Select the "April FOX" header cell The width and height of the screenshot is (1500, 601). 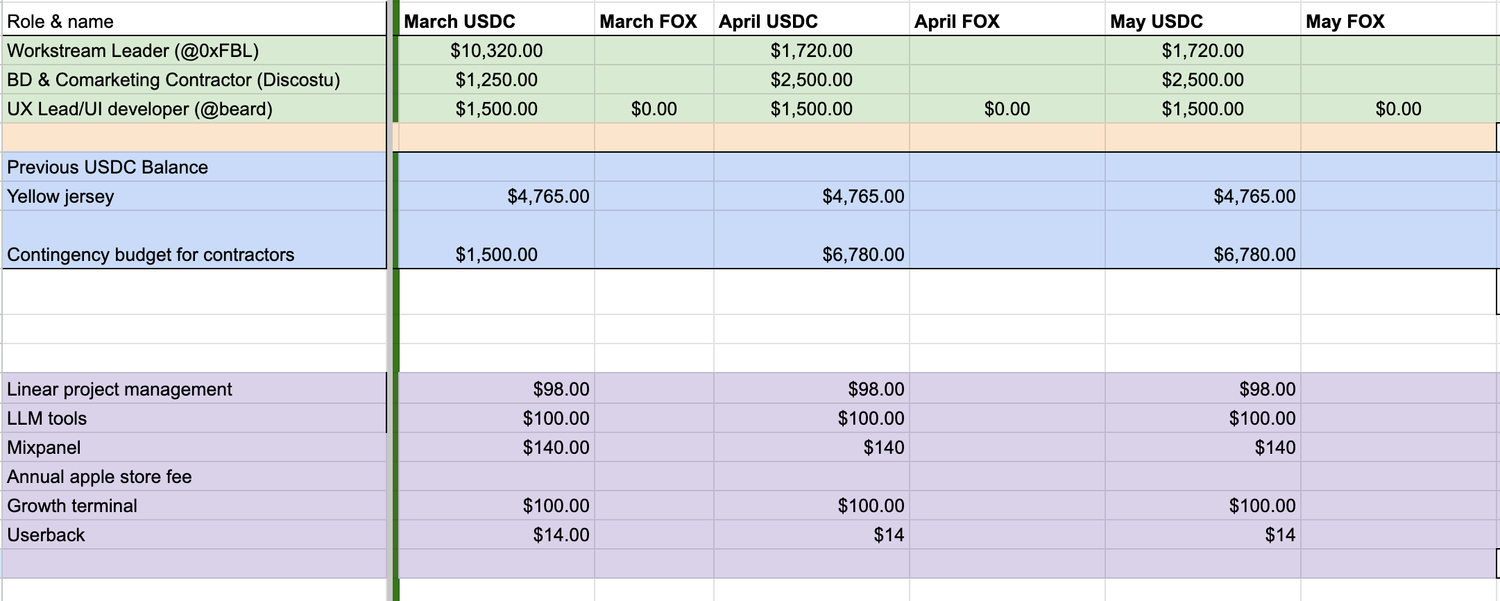coord(956,21)
